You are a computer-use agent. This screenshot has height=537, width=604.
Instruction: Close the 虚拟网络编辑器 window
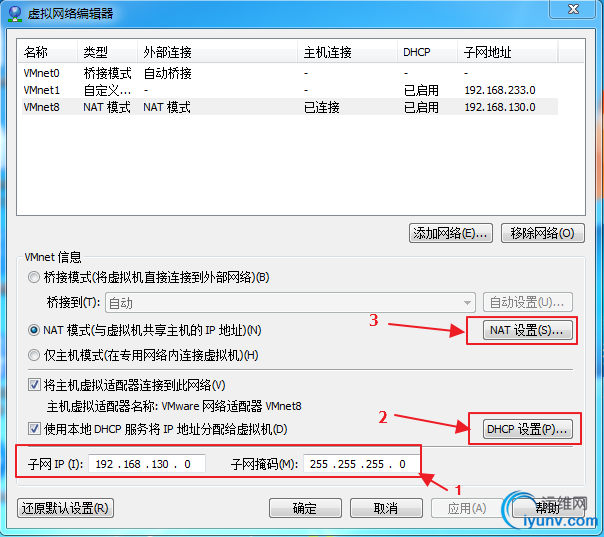[573, 9]
